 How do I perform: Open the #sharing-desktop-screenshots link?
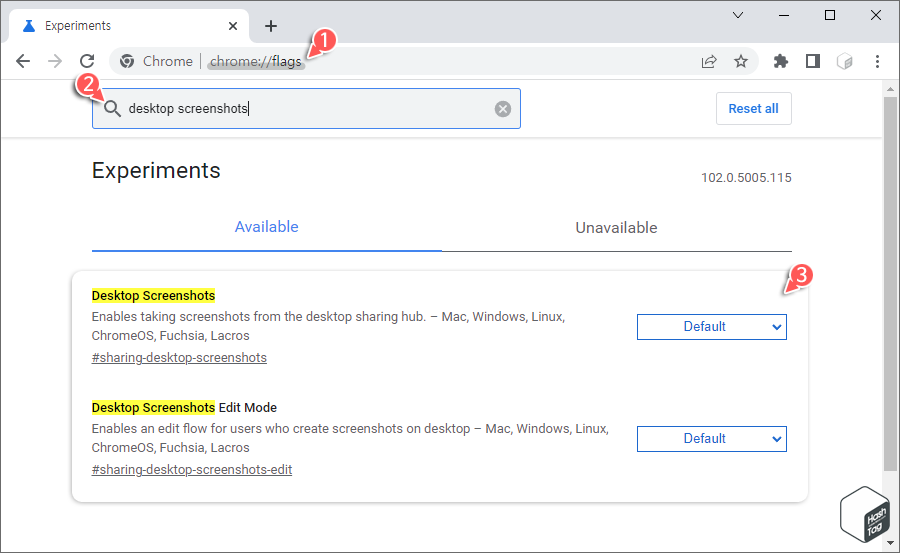point(179,358)
